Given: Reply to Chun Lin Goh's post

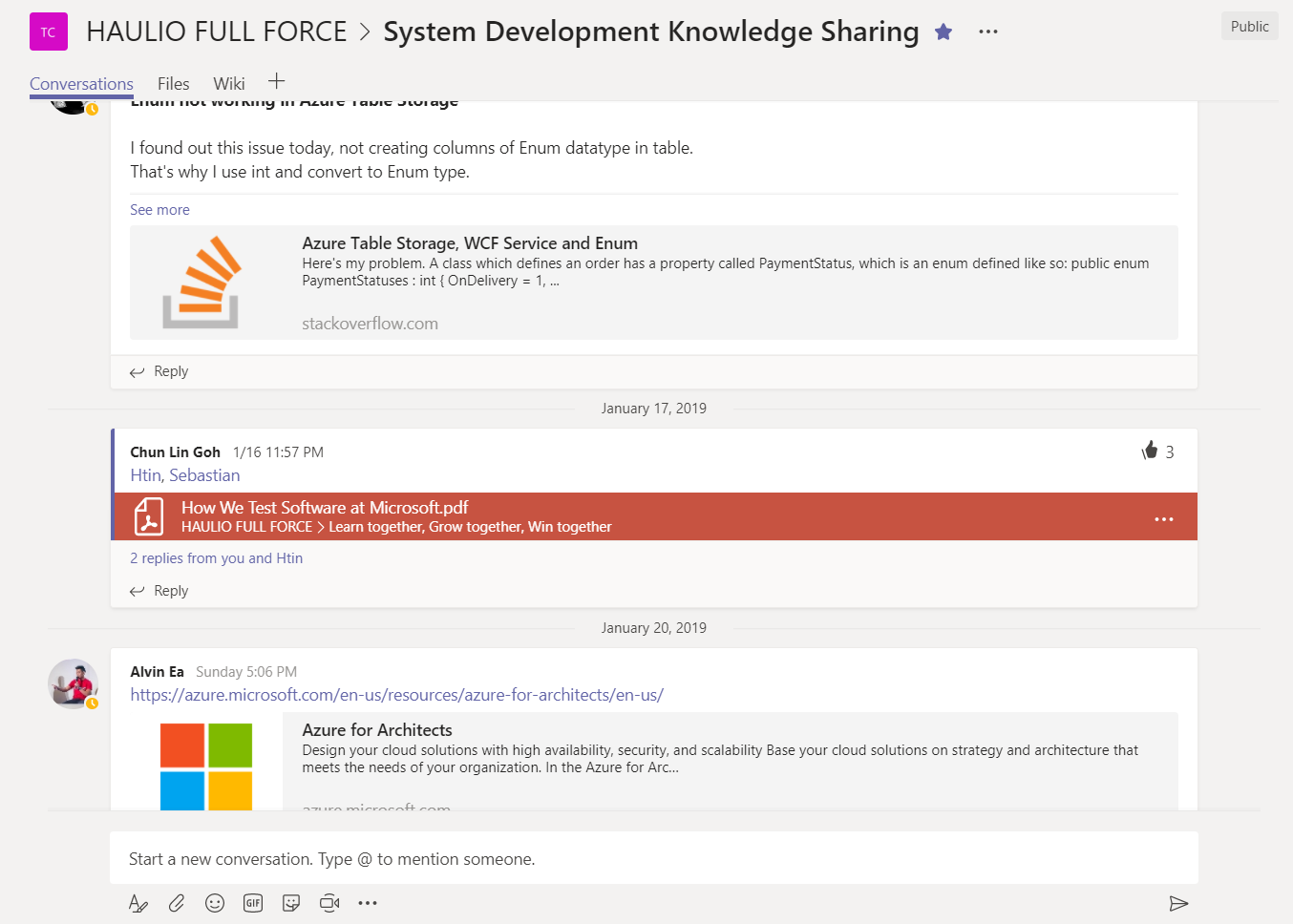Looking at the screenshot, I should click(x=171, y=591).
